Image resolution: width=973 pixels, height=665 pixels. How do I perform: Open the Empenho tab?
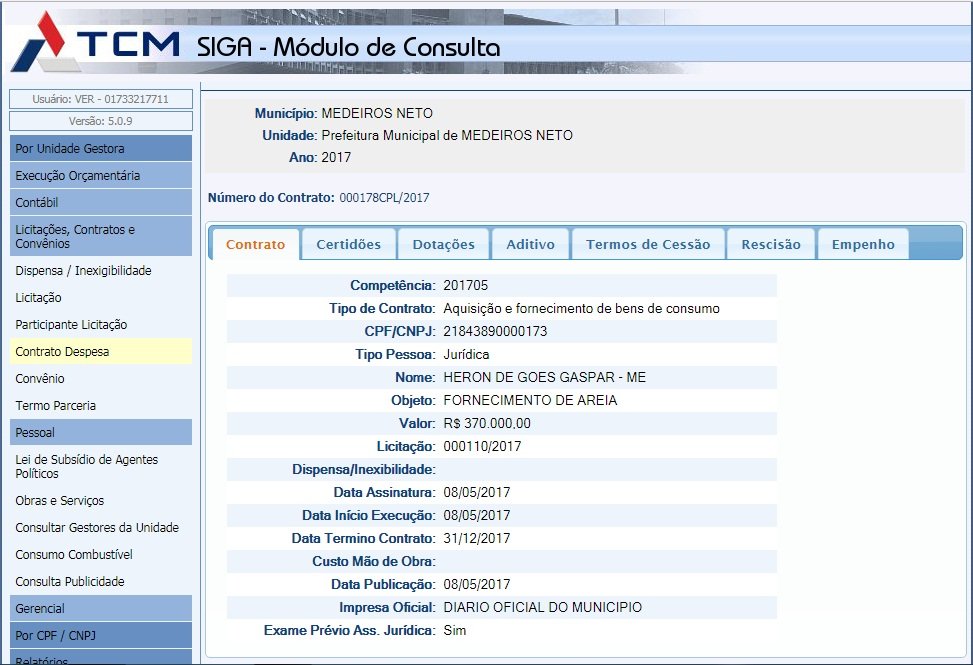(862, 244)
